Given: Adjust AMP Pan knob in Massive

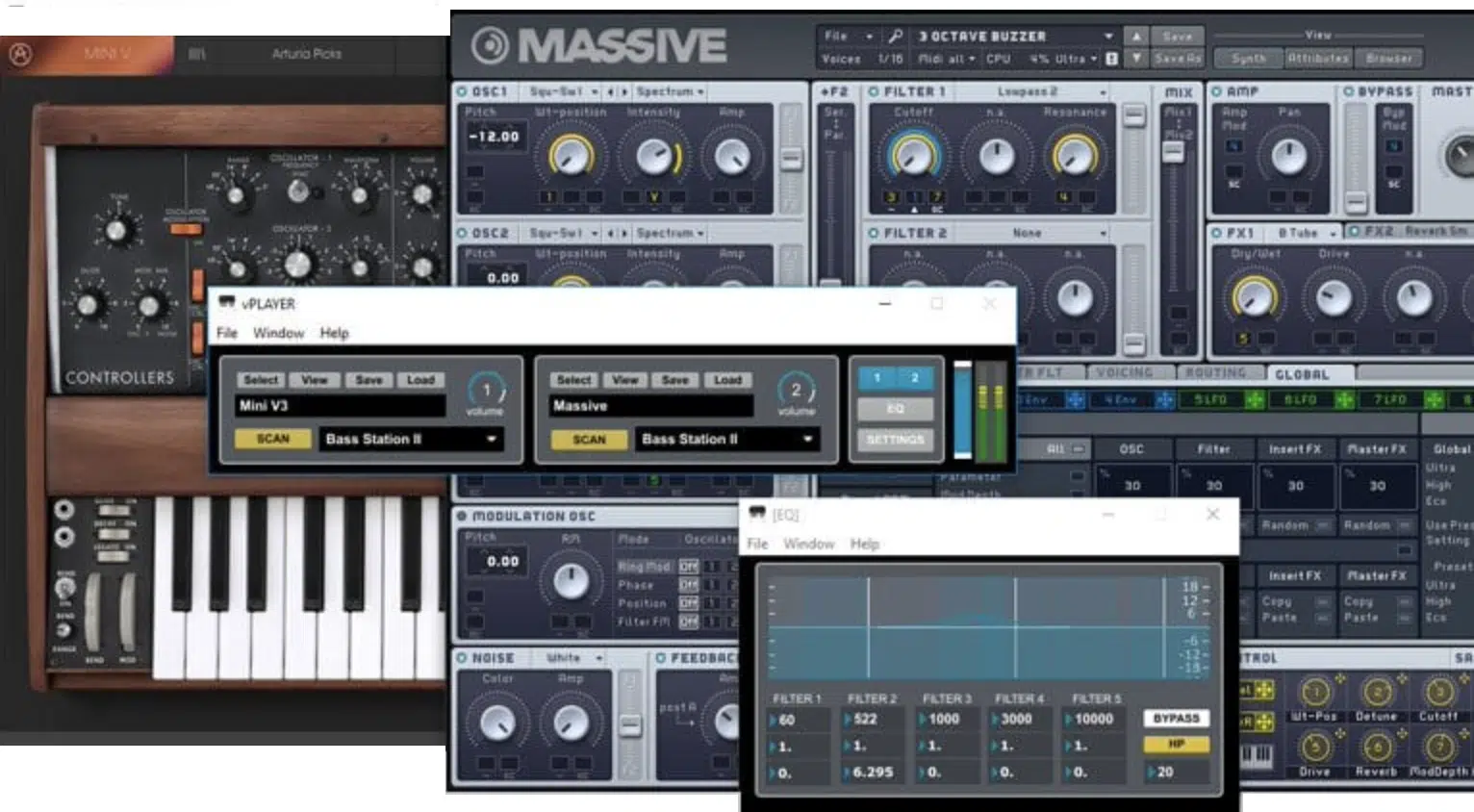Looking at the screenshot, I should tap(1289, 156).
